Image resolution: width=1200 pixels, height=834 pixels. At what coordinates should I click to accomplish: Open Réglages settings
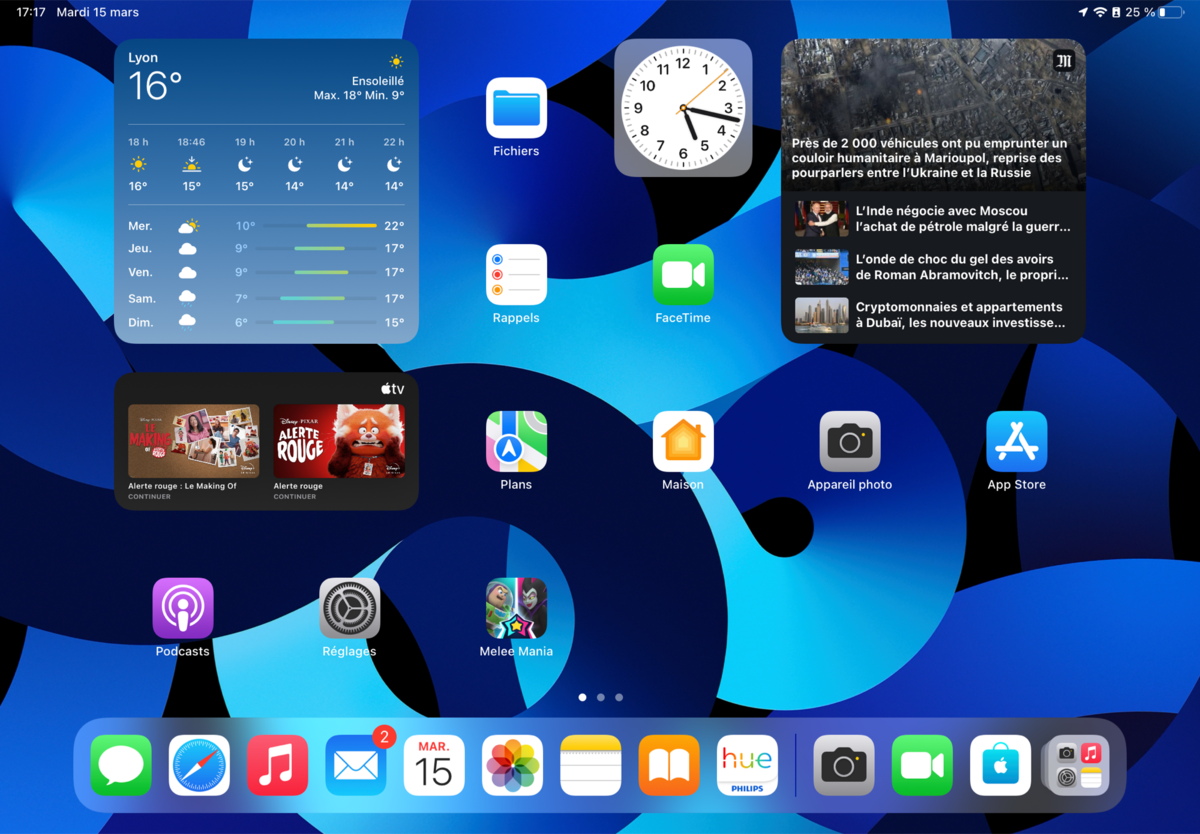click(350, 608)
